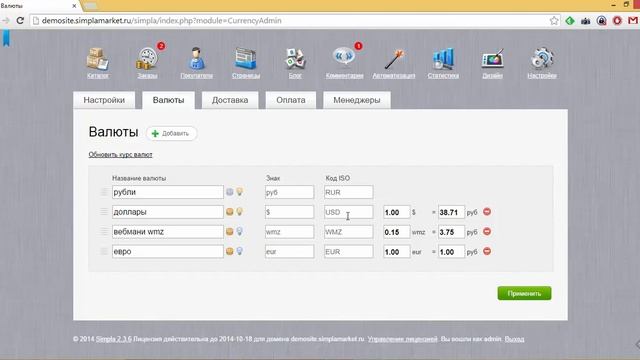640x360 pixels.
Task: Grab the drag handle of евро row
Action: 104,251
